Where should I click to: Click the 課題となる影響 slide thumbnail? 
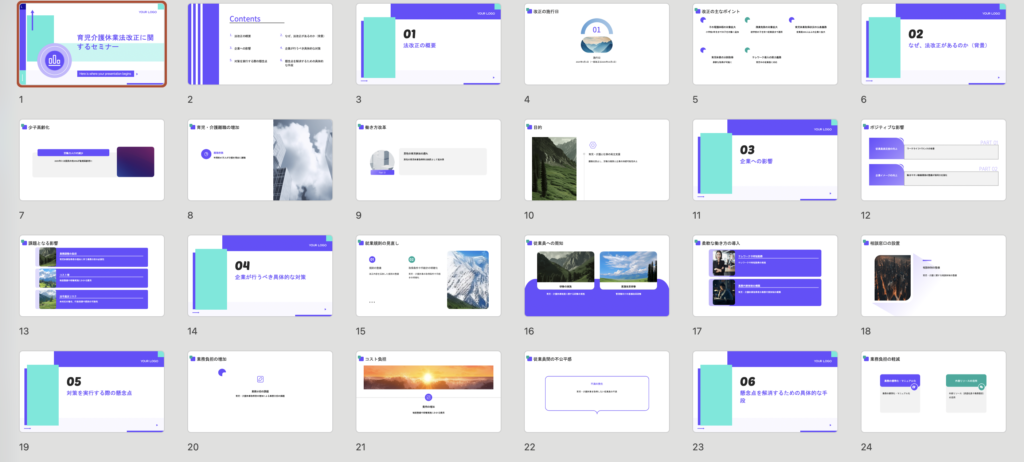[x=91, y=276]
